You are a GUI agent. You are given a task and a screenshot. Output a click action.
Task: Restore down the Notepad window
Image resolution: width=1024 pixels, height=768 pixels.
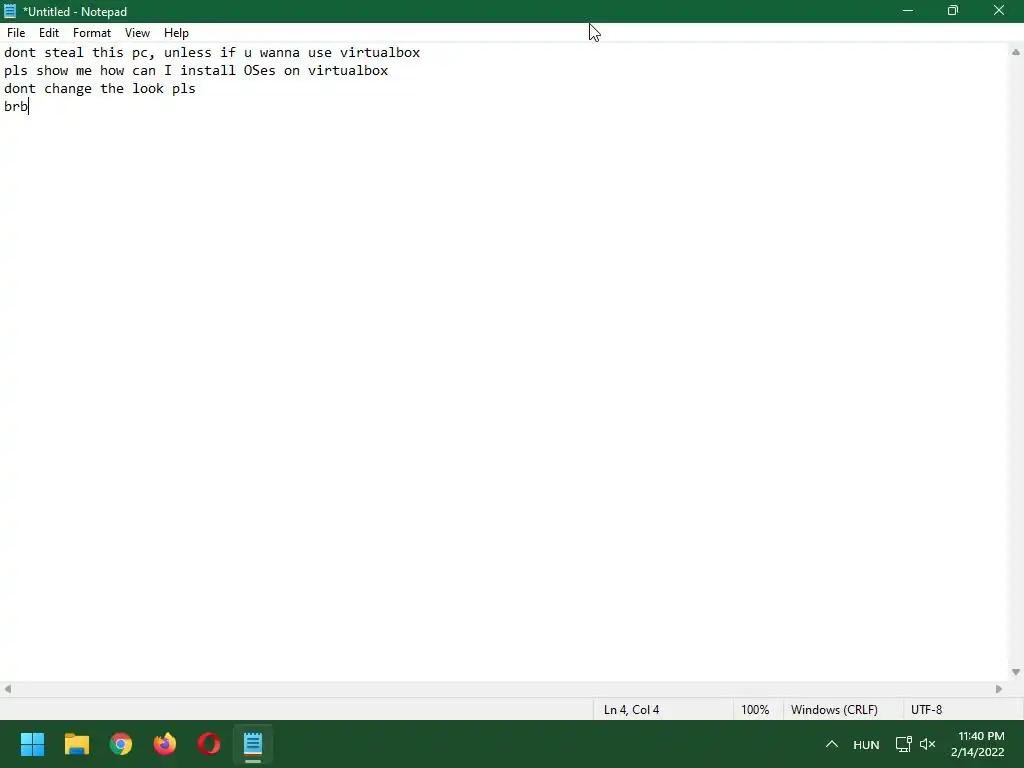(953, 11)
